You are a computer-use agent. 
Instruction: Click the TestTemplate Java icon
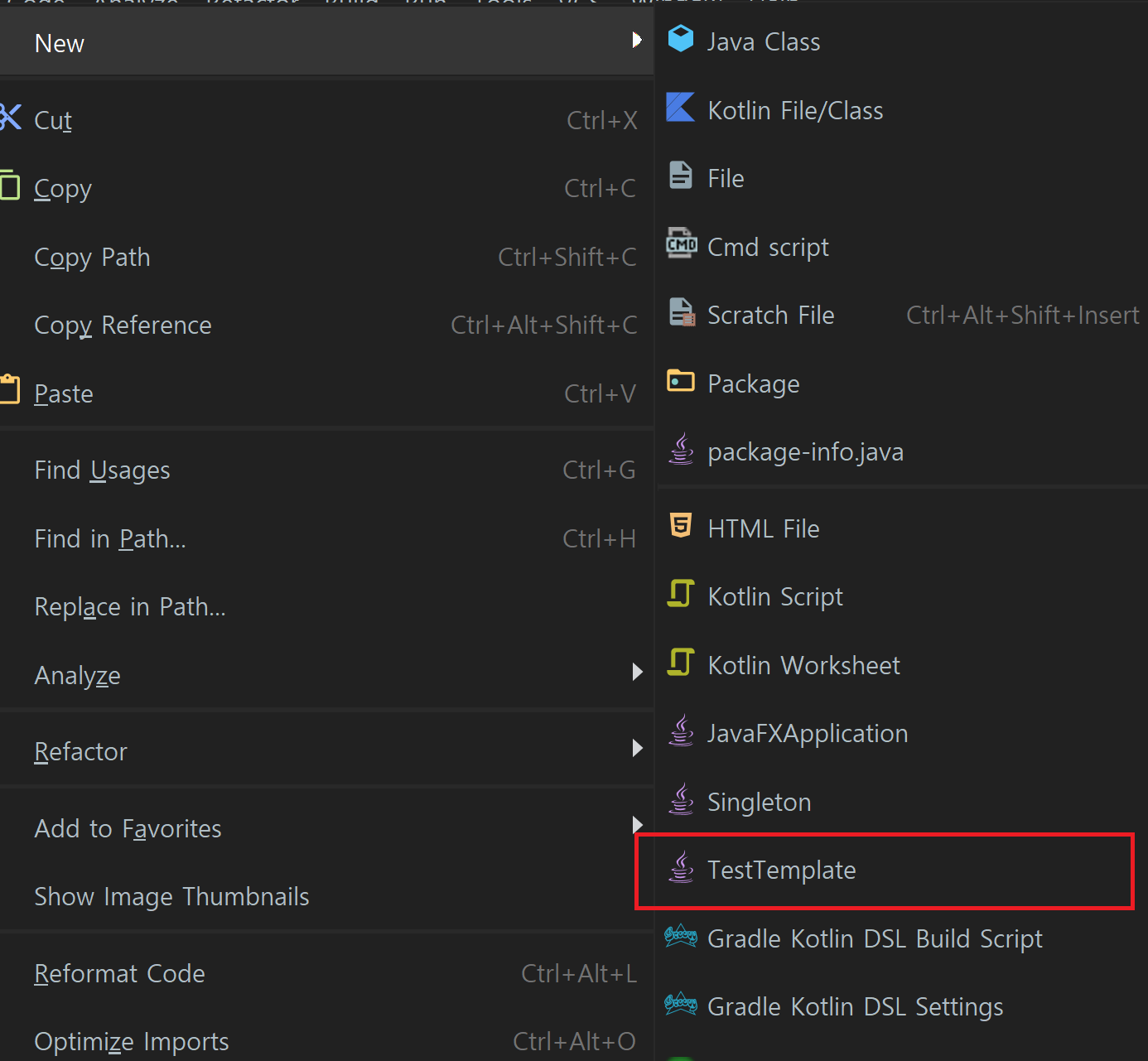tap(681, 867)
